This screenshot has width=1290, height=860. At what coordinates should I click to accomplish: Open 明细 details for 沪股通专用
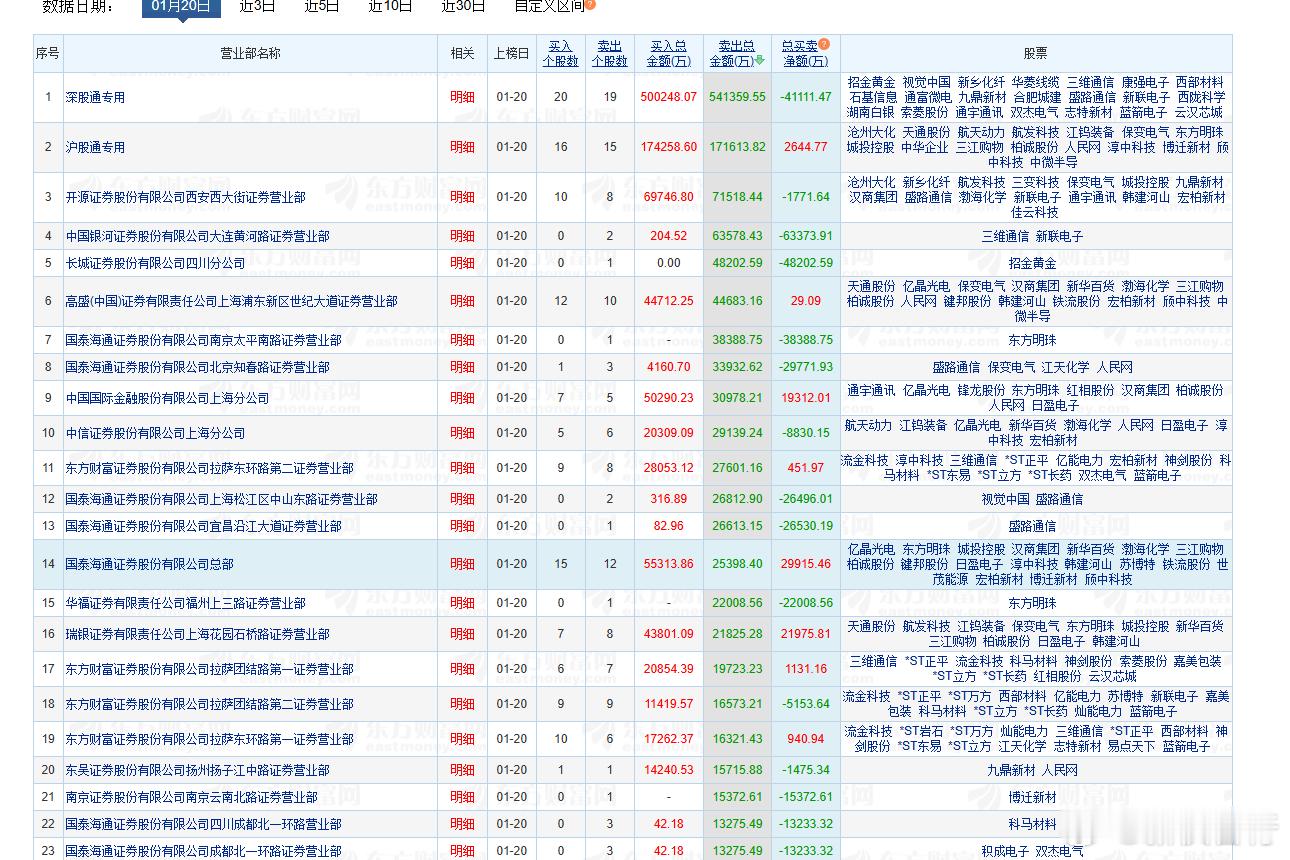click(464, 146)
